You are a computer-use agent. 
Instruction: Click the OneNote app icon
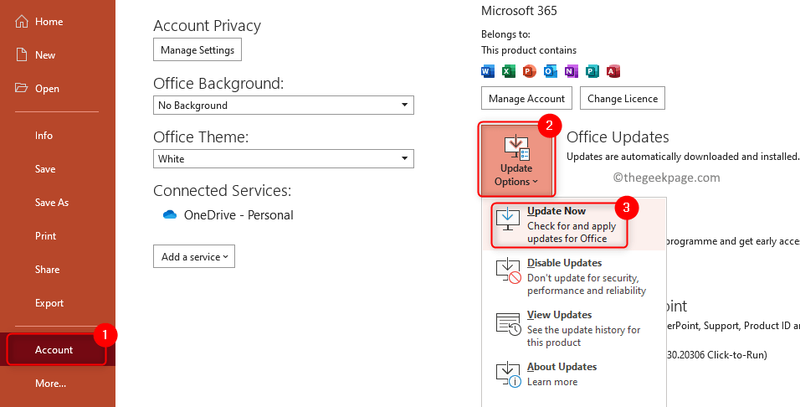(x=571, y=71)
